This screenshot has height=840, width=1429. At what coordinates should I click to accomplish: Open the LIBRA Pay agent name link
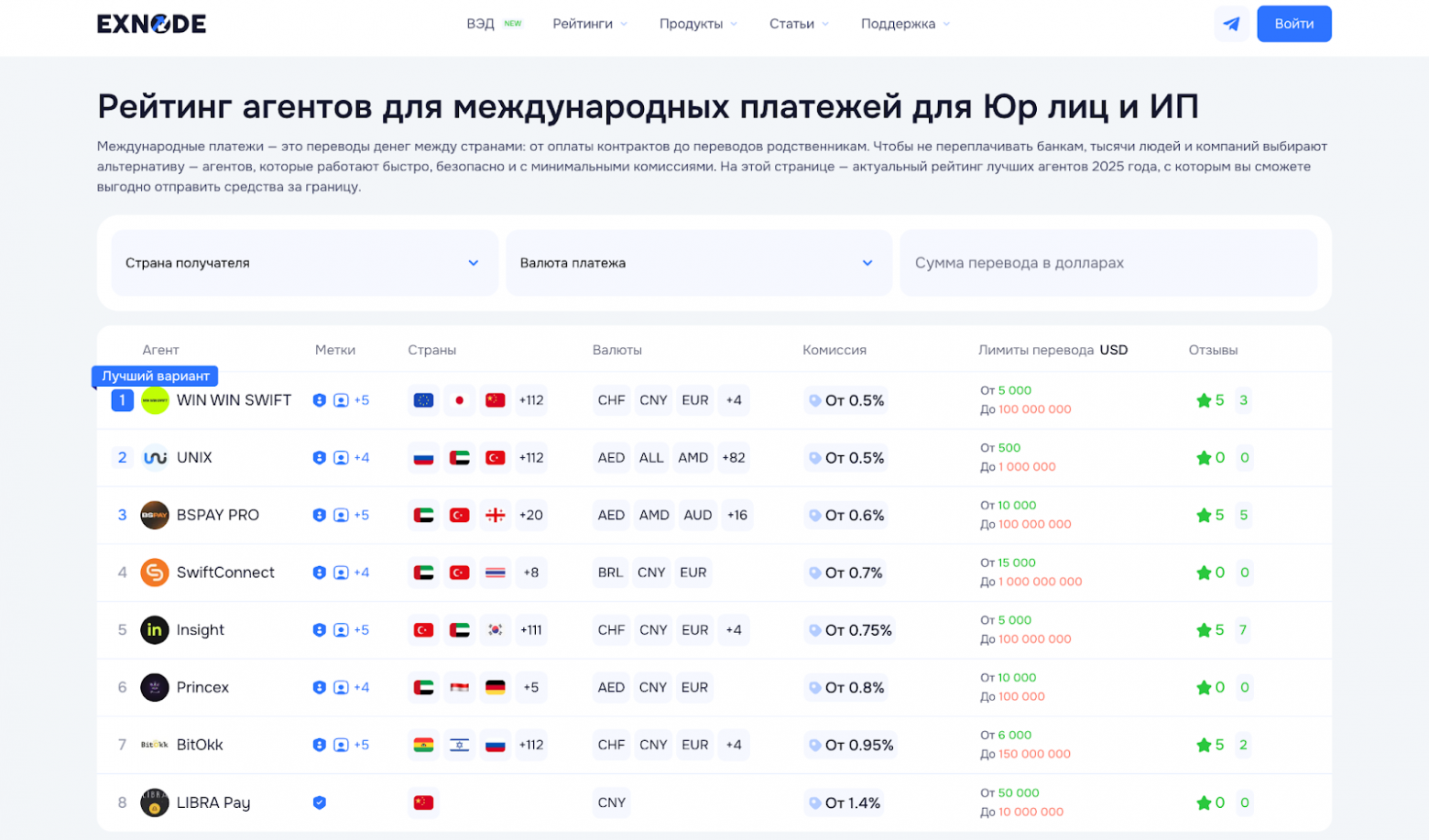[213, 802]
